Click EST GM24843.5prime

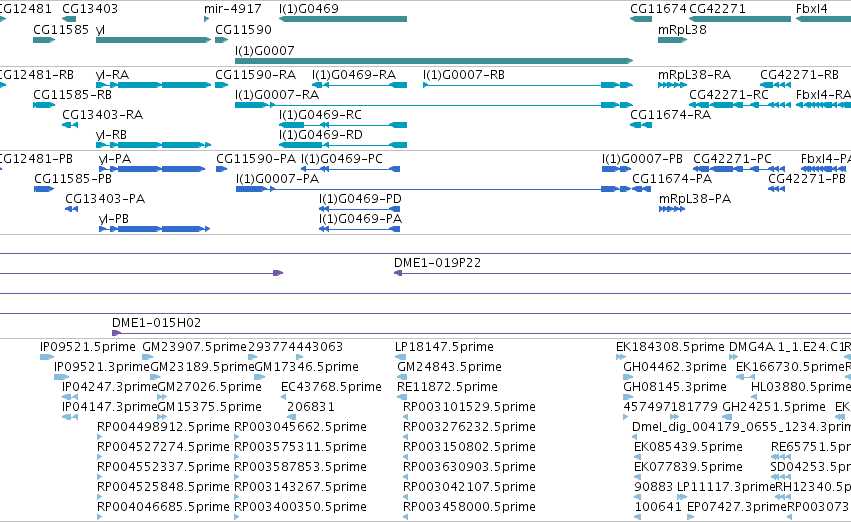pos(449,367)
